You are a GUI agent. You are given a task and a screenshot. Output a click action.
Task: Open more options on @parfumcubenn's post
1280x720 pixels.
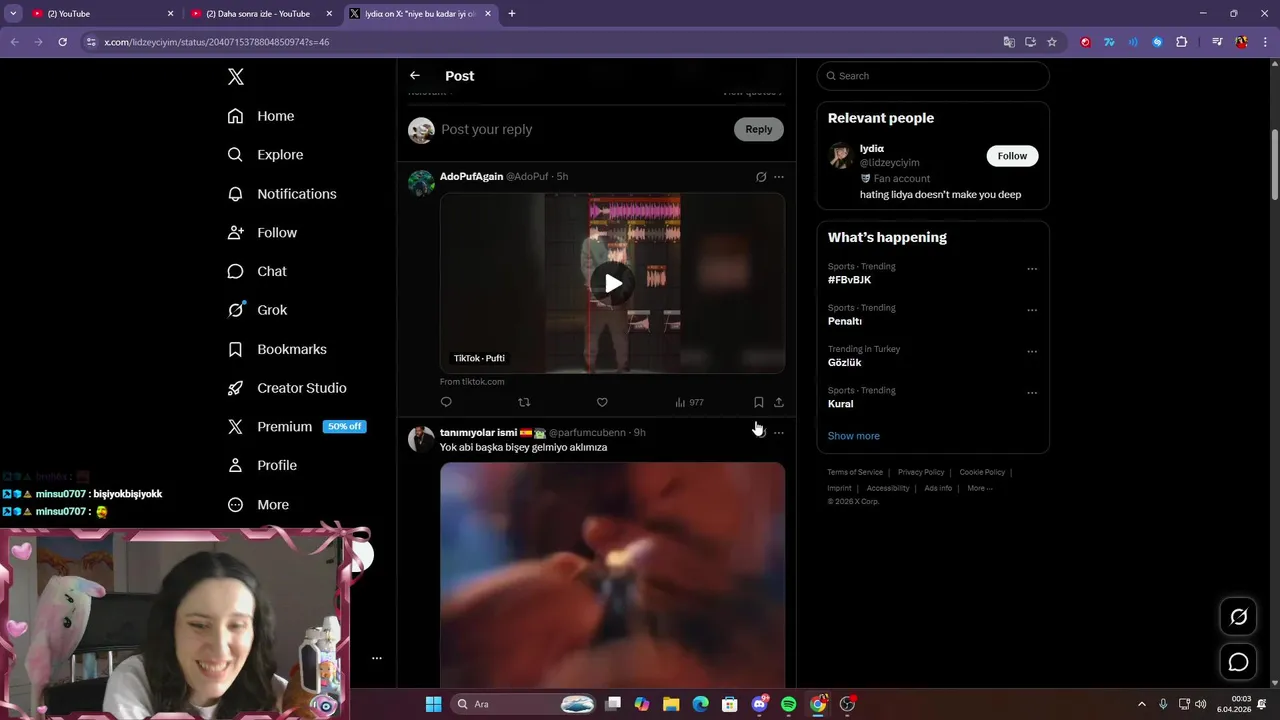coord(779,433)
